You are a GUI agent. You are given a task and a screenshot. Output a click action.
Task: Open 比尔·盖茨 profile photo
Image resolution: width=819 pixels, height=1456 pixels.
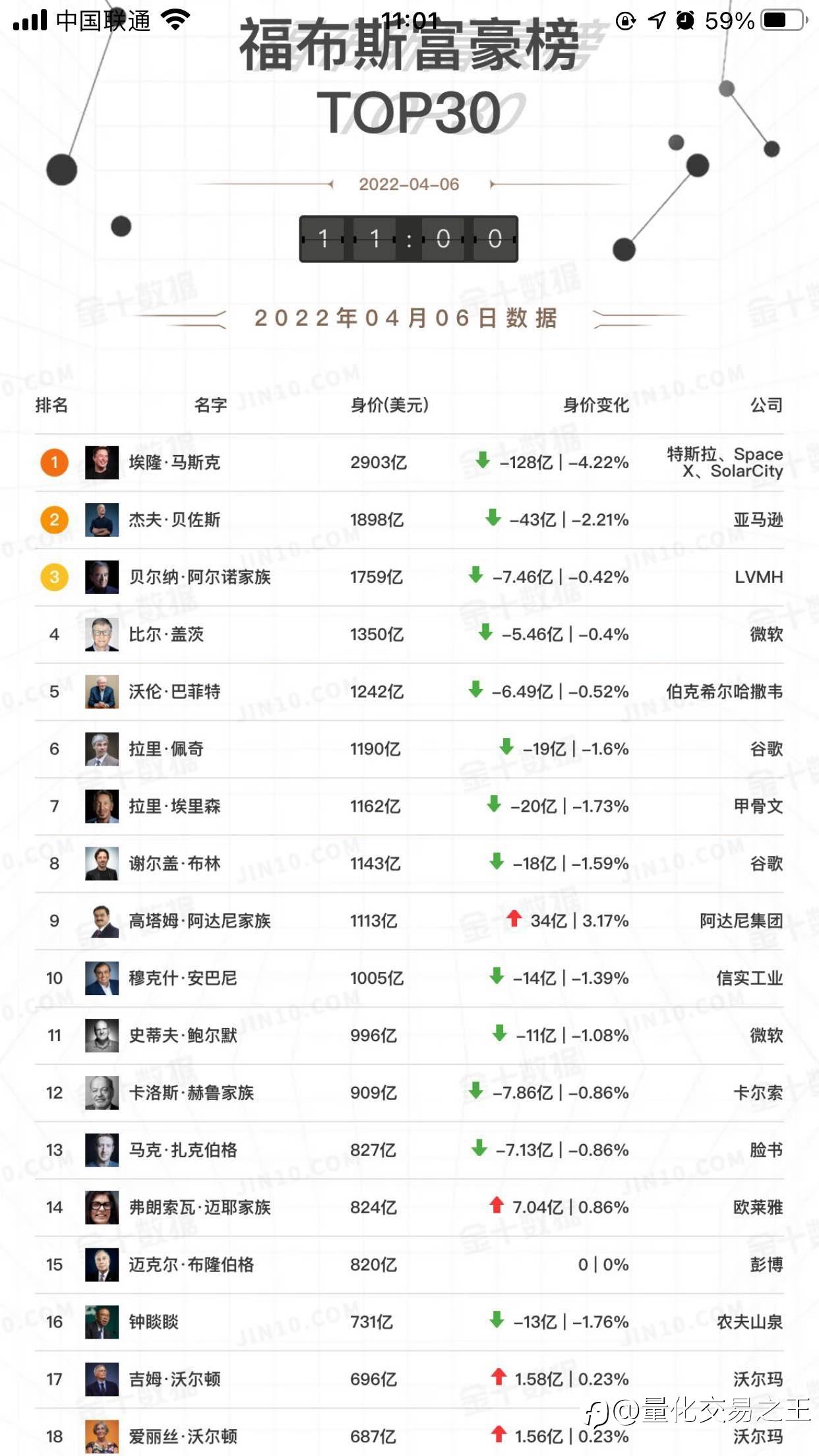(x=102, y=634)
